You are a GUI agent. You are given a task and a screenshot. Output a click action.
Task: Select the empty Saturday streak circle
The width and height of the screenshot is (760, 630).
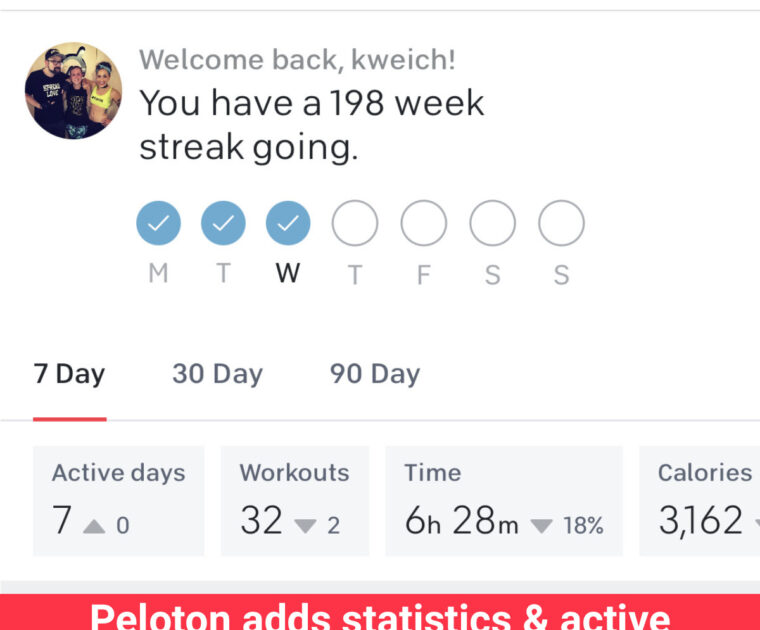click(x=492, y=223)
